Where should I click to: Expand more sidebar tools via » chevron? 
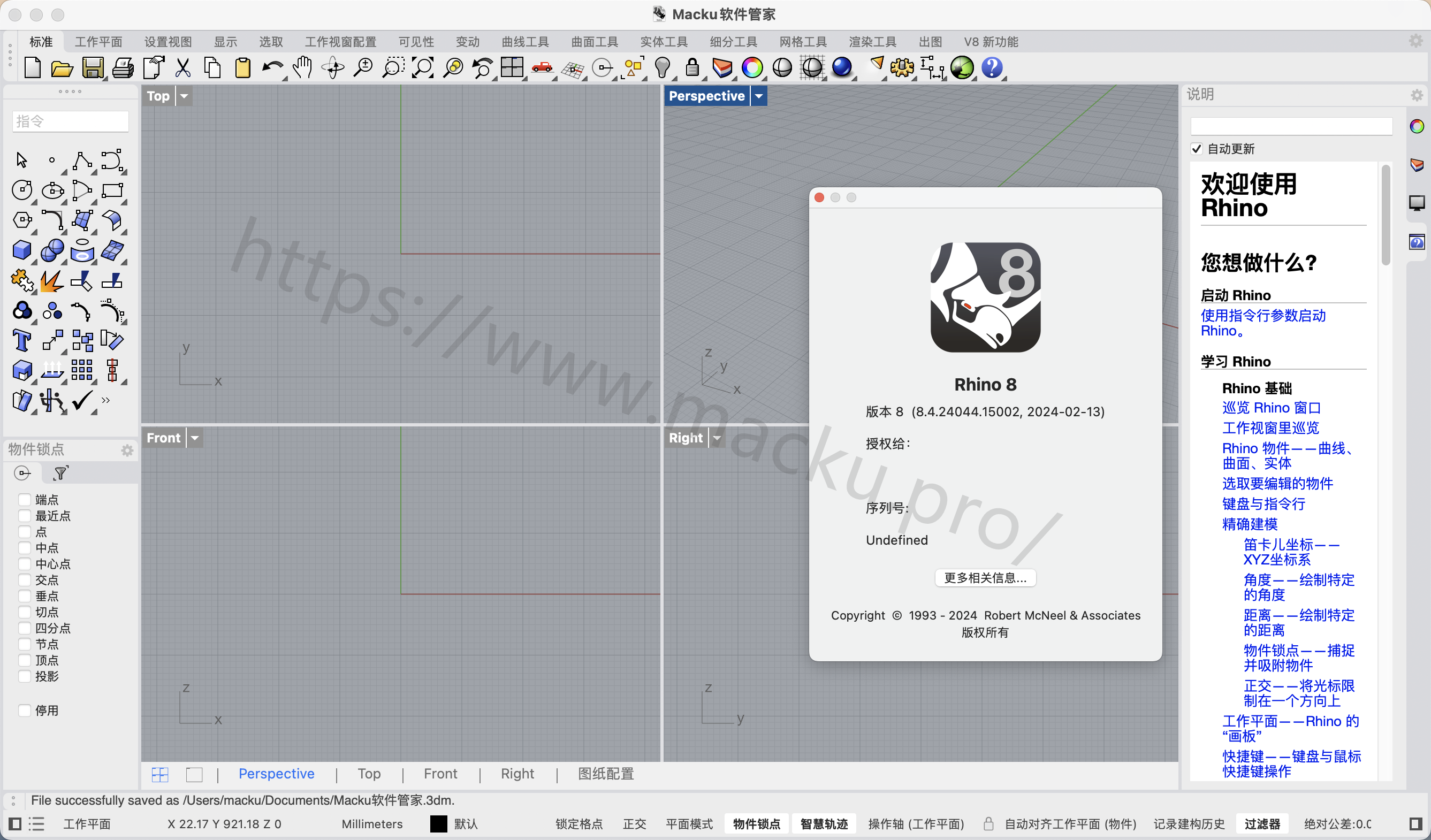[105, 400]
